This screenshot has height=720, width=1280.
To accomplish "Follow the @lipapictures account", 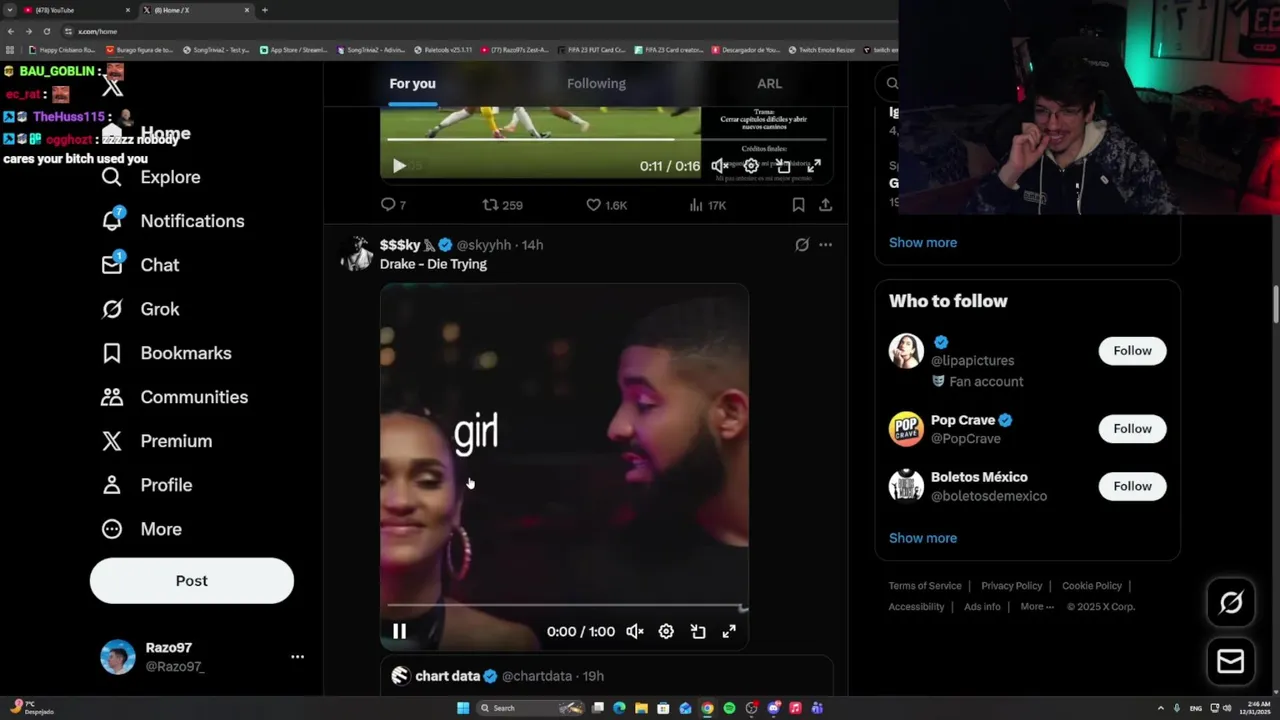I will coord(1132,350).
